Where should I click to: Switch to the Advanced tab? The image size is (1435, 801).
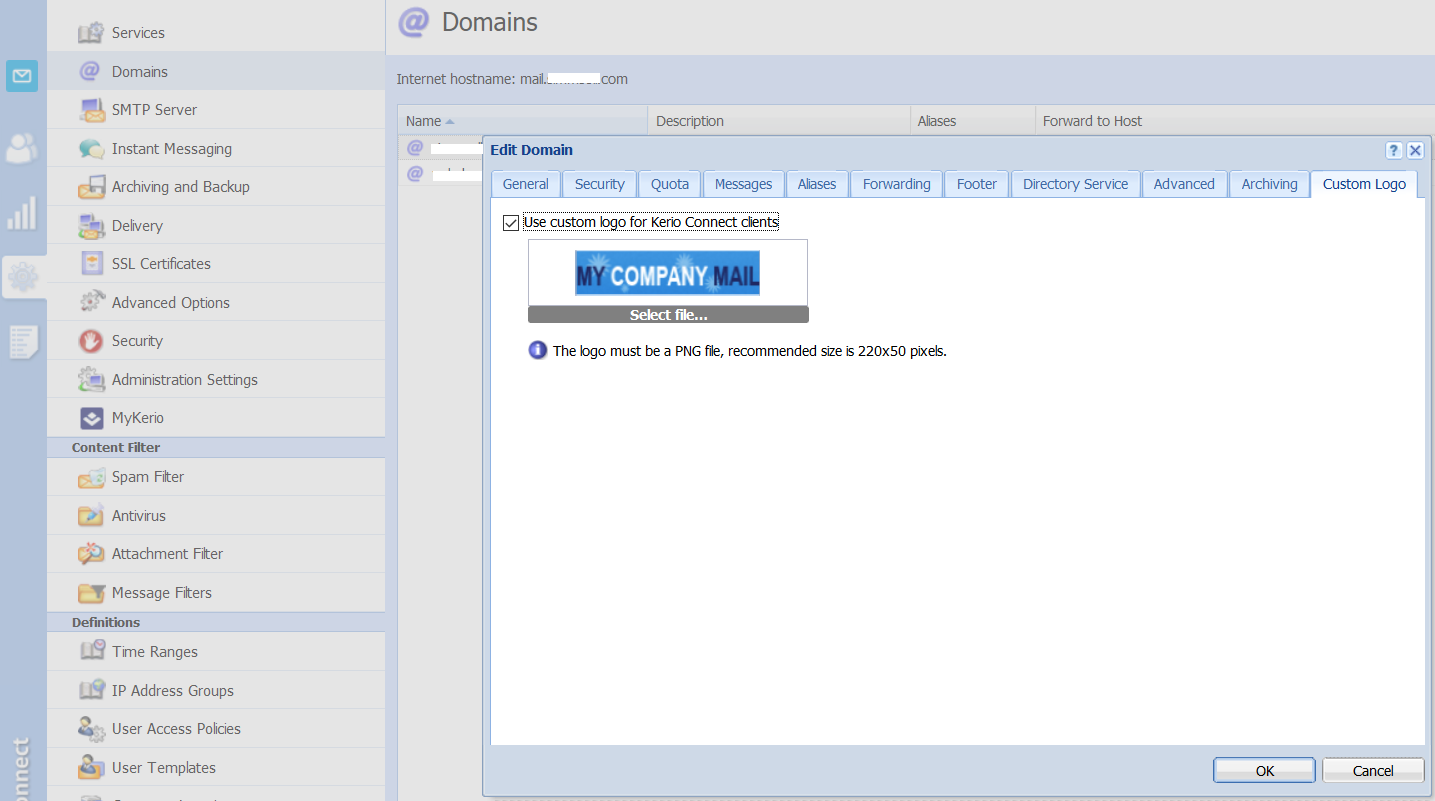1184,184
